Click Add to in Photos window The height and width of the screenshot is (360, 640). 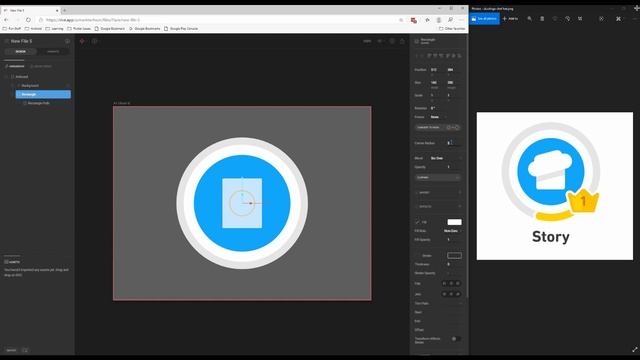pyautogui.click(x=510, y=19)
